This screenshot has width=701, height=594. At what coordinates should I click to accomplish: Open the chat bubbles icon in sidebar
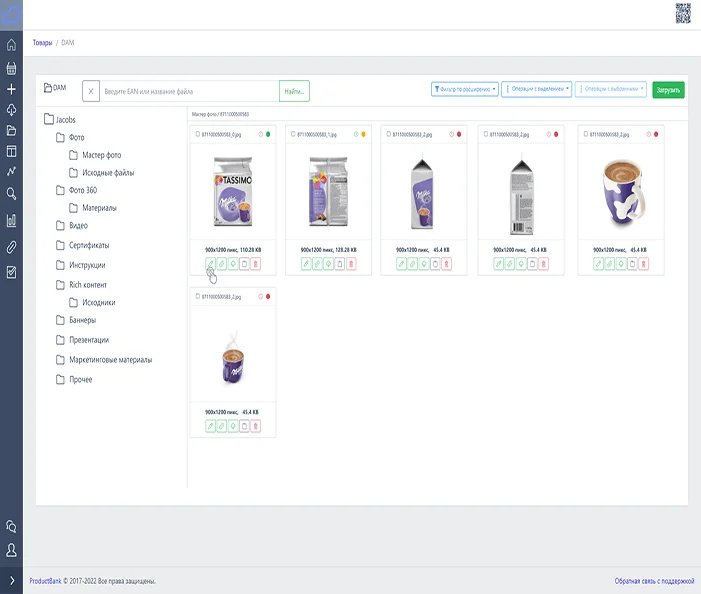[x=11, y=527]
